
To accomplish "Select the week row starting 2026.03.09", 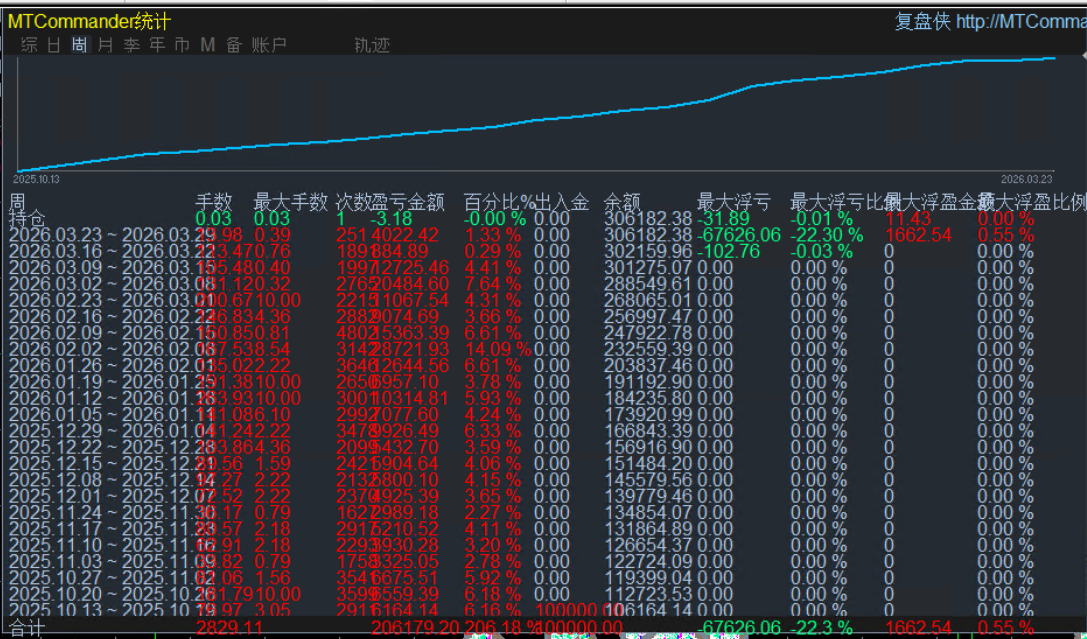I will (x=544, y=268).
